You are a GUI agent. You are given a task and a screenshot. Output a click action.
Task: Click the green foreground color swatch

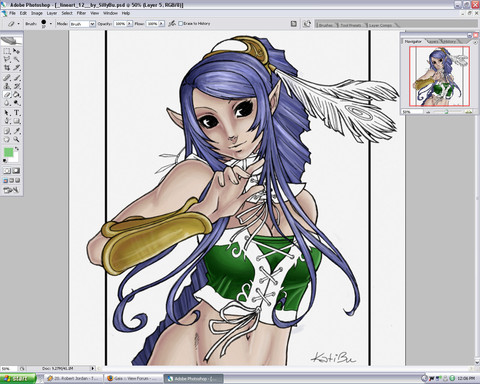(x=8, y=152)
